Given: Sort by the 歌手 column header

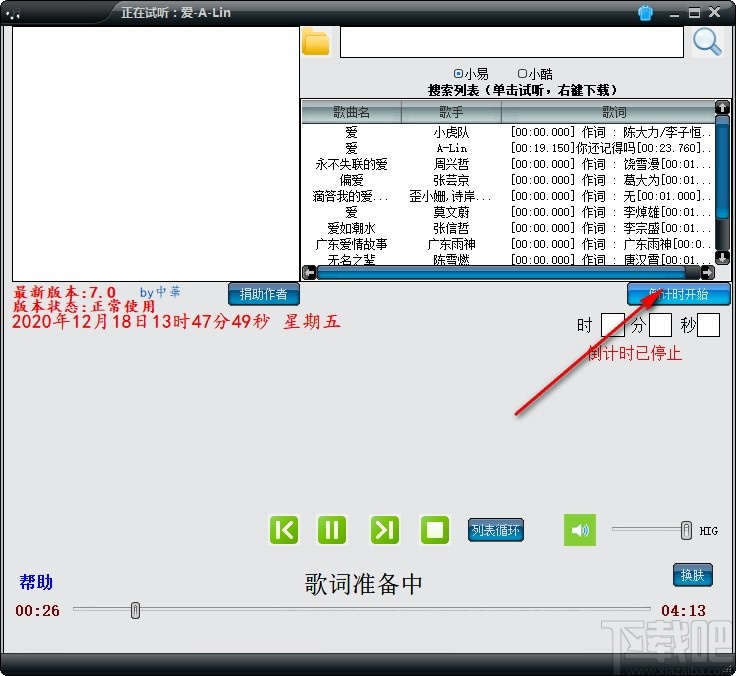Looking at the screenshot, I should 451,113.
